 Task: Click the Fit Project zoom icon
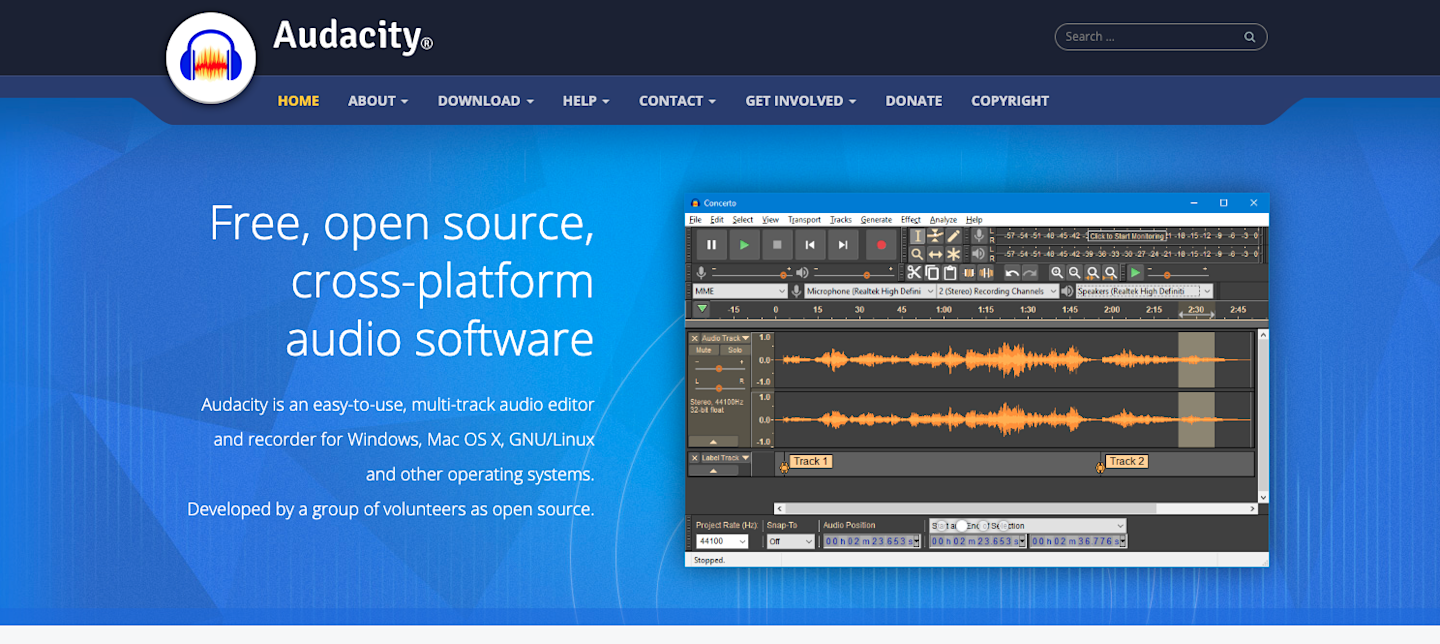(x=1111, y=273)
